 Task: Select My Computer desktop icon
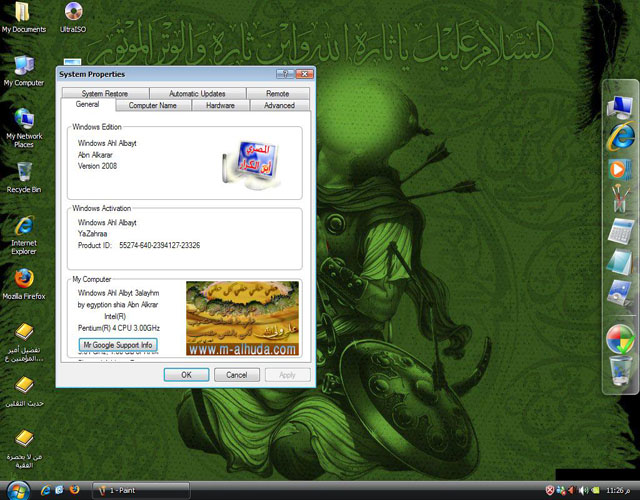click(x=24, y=71)
